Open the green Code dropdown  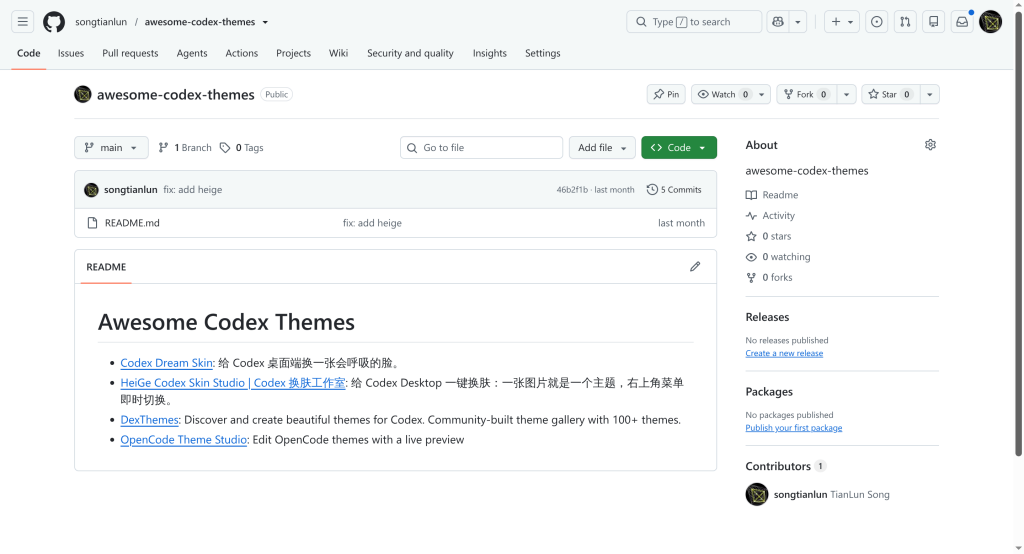[679, 148]
